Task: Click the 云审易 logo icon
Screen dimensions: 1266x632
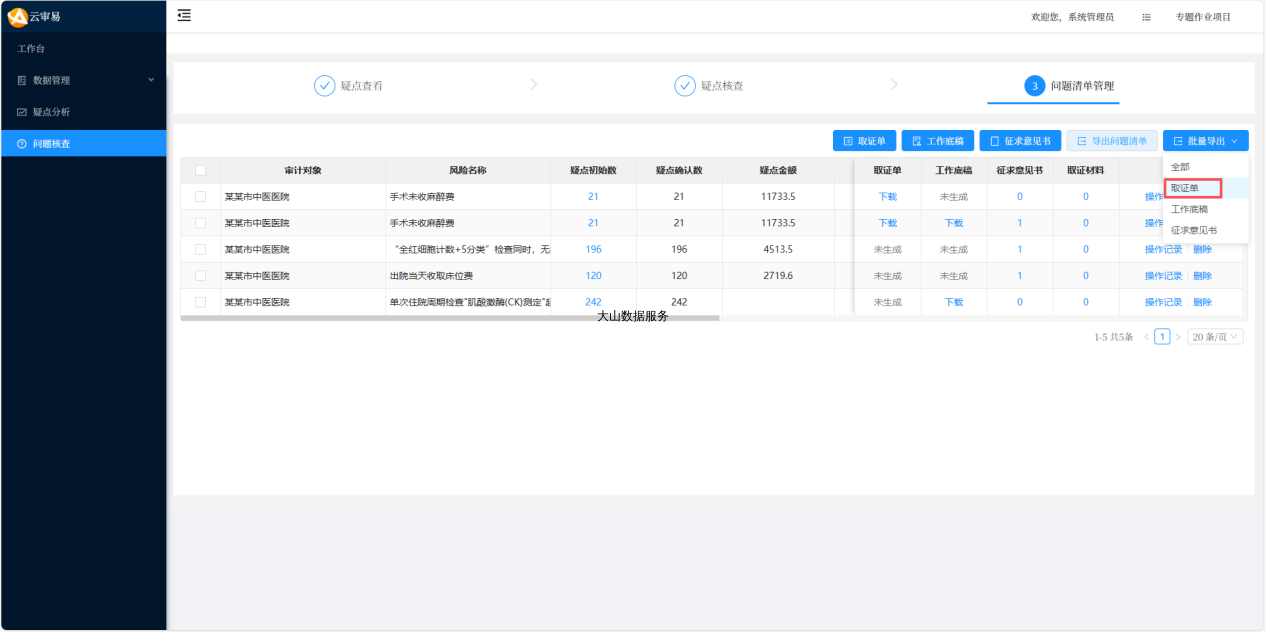Action: [x=17, y=16]
